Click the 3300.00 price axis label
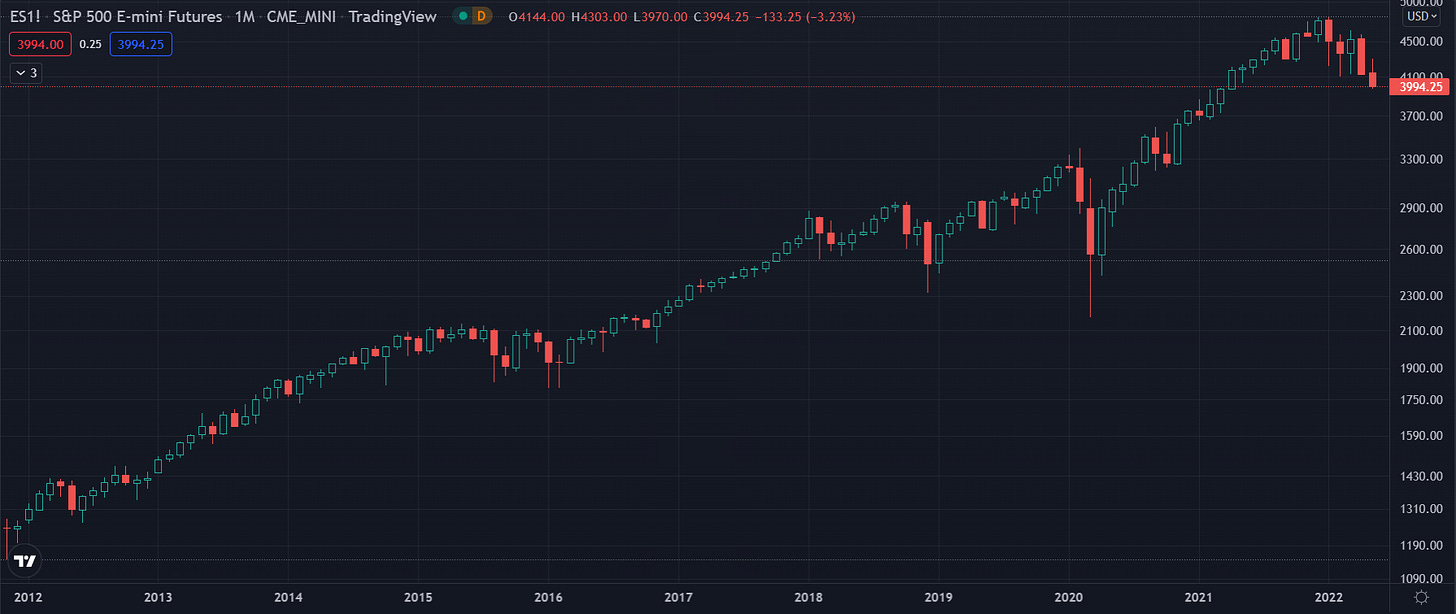The image size is (1456, 614). coord(1420,159)
